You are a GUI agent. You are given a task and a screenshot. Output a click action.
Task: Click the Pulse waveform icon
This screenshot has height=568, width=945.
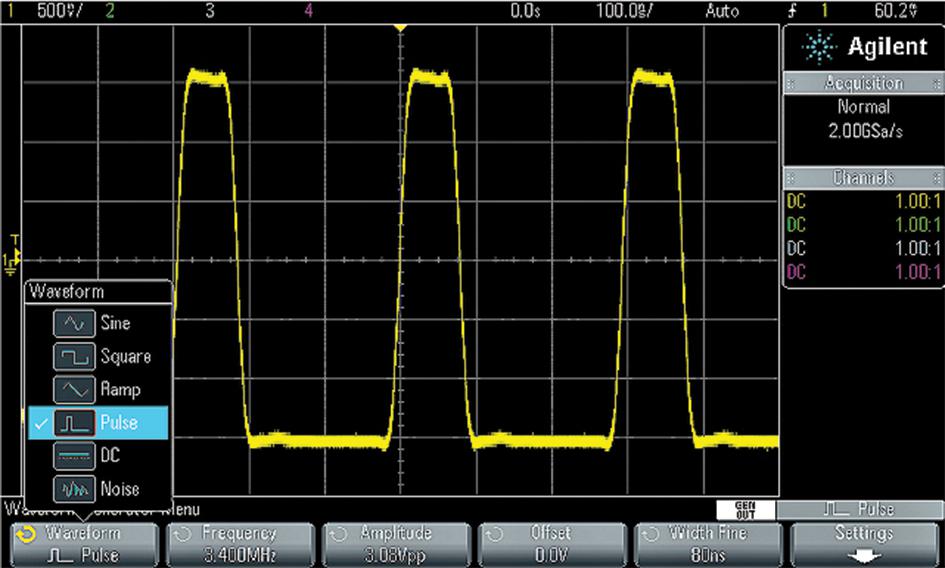(74, 423)
